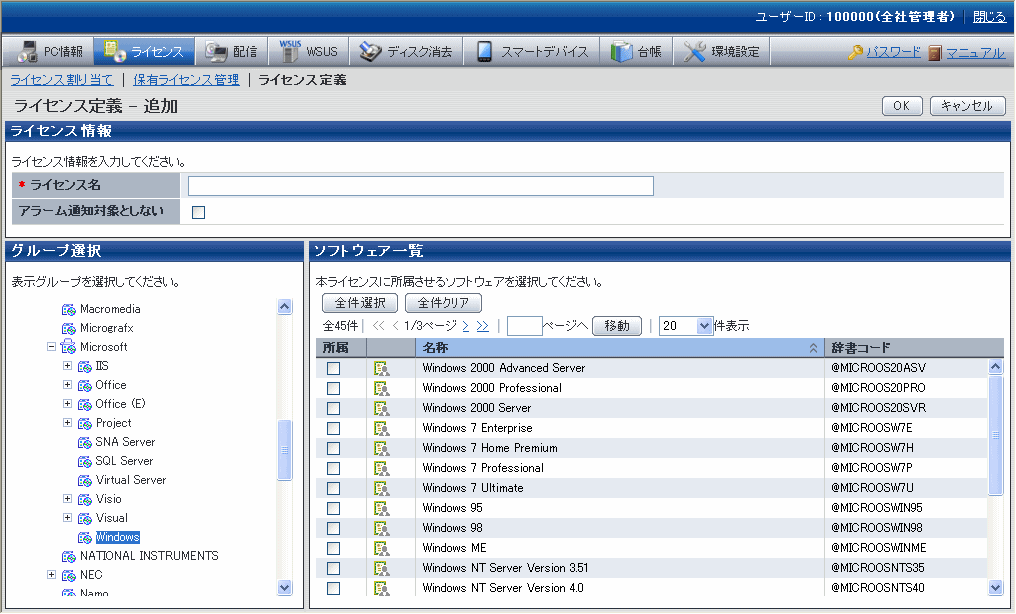1016x614 pixels.
Task: Expand the IIS tree node
Action: click(x=67, y=366)
